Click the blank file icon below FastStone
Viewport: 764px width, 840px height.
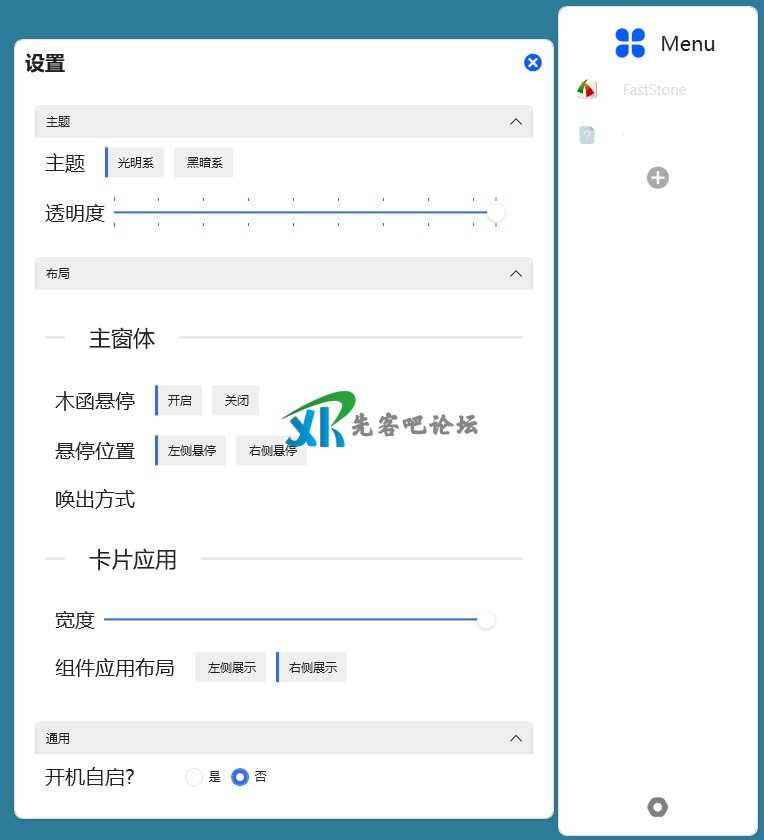coord(587,134)
